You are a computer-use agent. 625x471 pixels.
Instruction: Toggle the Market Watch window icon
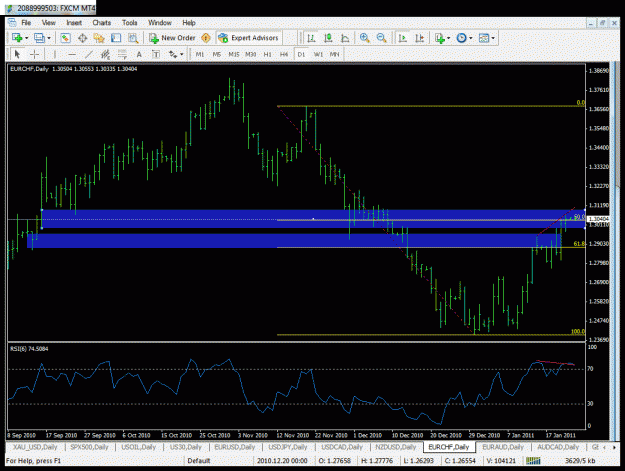[x=65, y=38]
